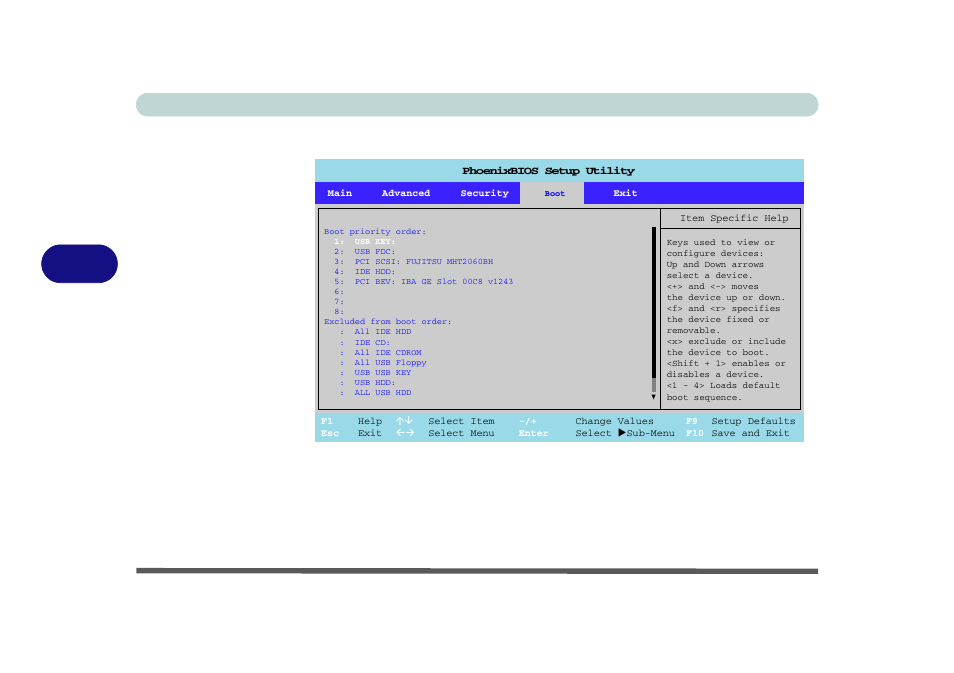Select excluded 'USB HDD:' entry

(x=368, y=383)
